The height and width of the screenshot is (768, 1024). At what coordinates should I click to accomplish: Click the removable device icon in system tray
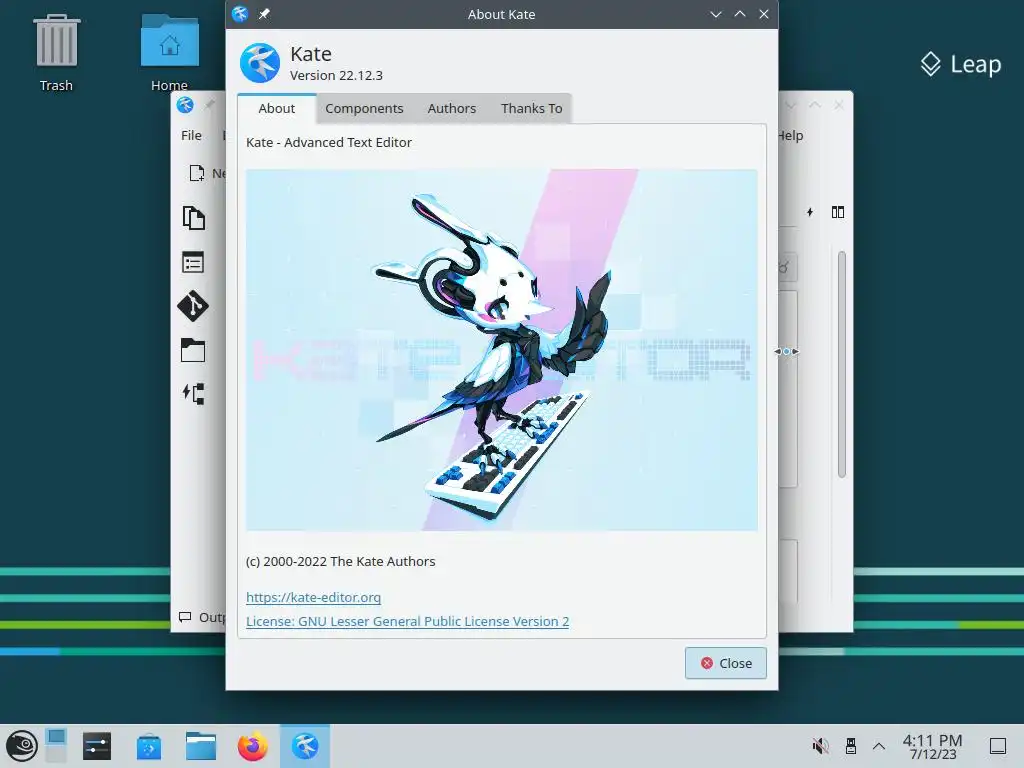tap(850, 746)
